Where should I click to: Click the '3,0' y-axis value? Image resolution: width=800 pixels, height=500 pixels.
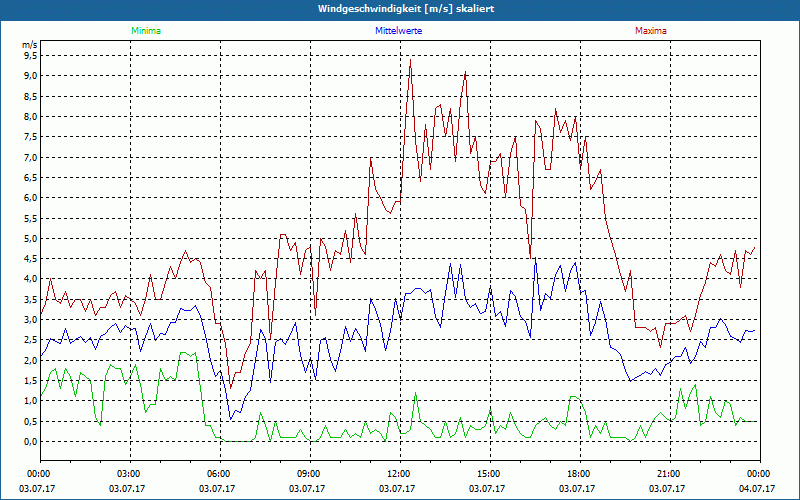31,320
